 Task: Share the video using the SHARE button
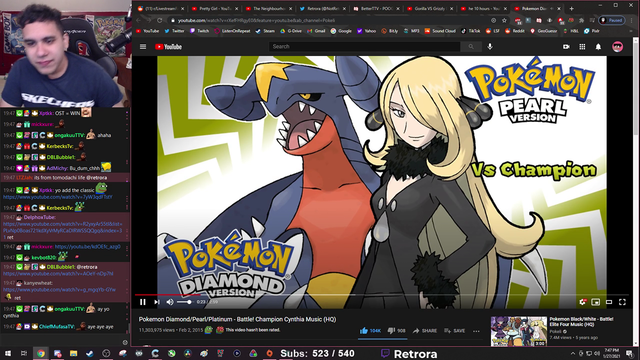[425, 331]
